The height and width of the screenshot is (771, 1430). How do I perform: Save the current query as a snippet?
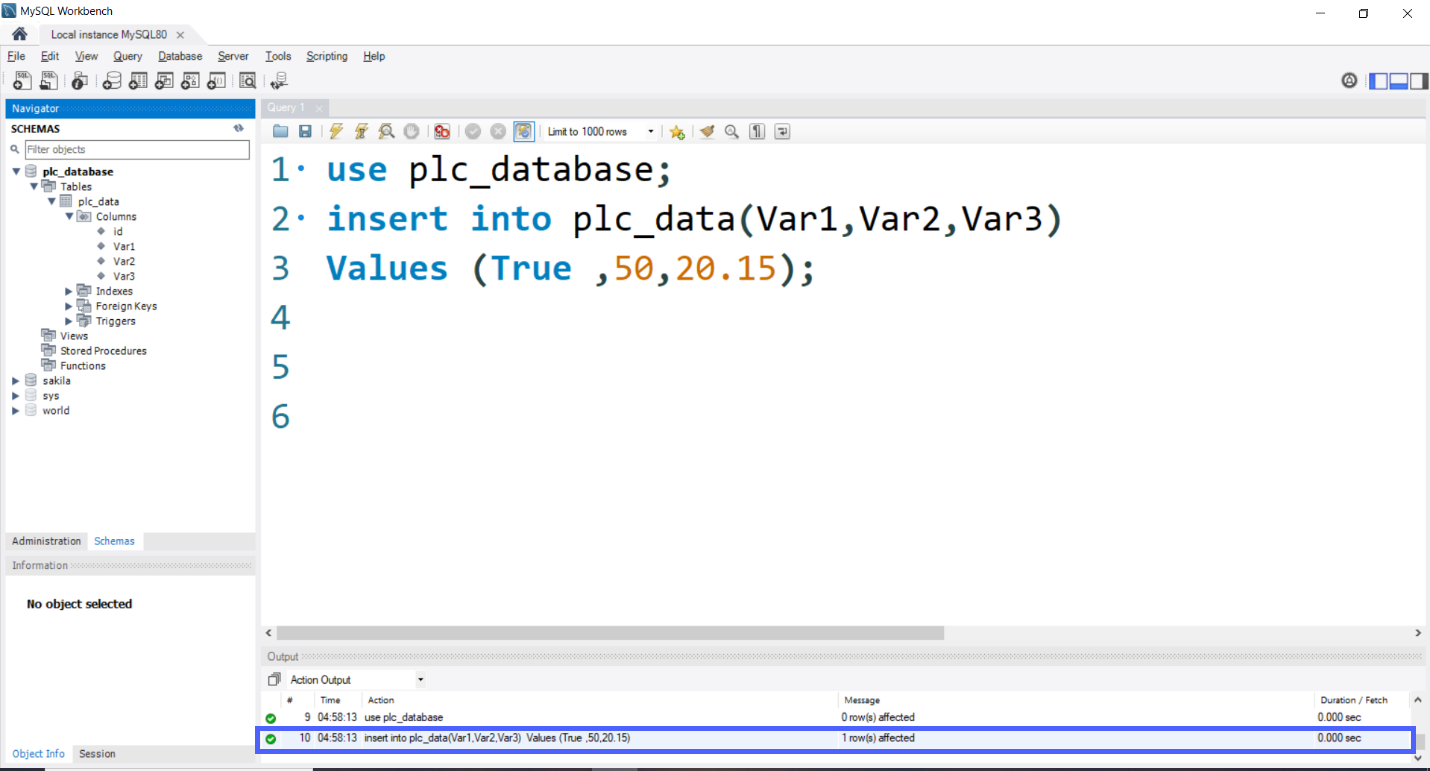tap(677, 131)
